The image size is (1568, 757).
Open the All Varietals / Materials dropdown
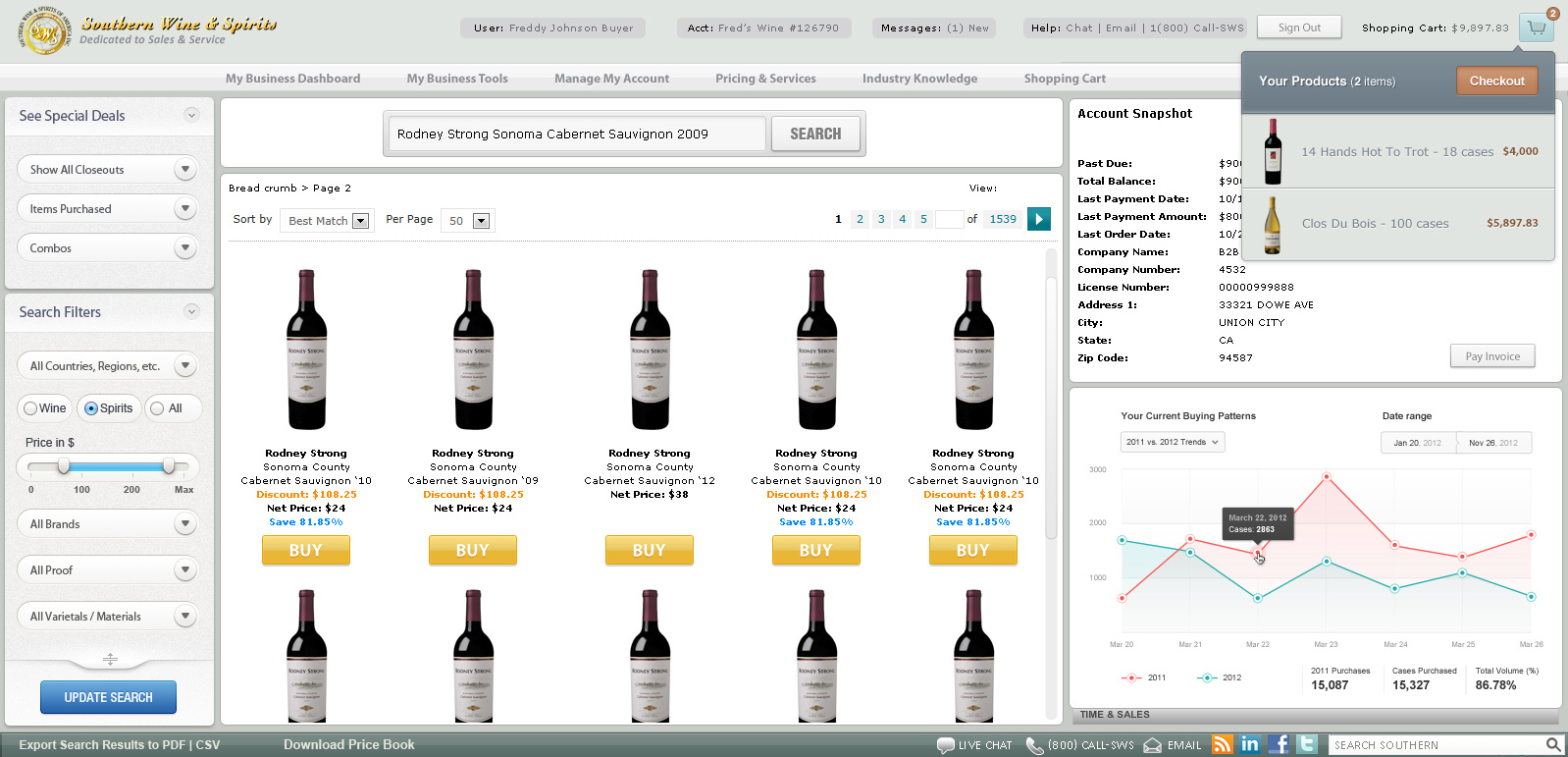pos(108,616)
